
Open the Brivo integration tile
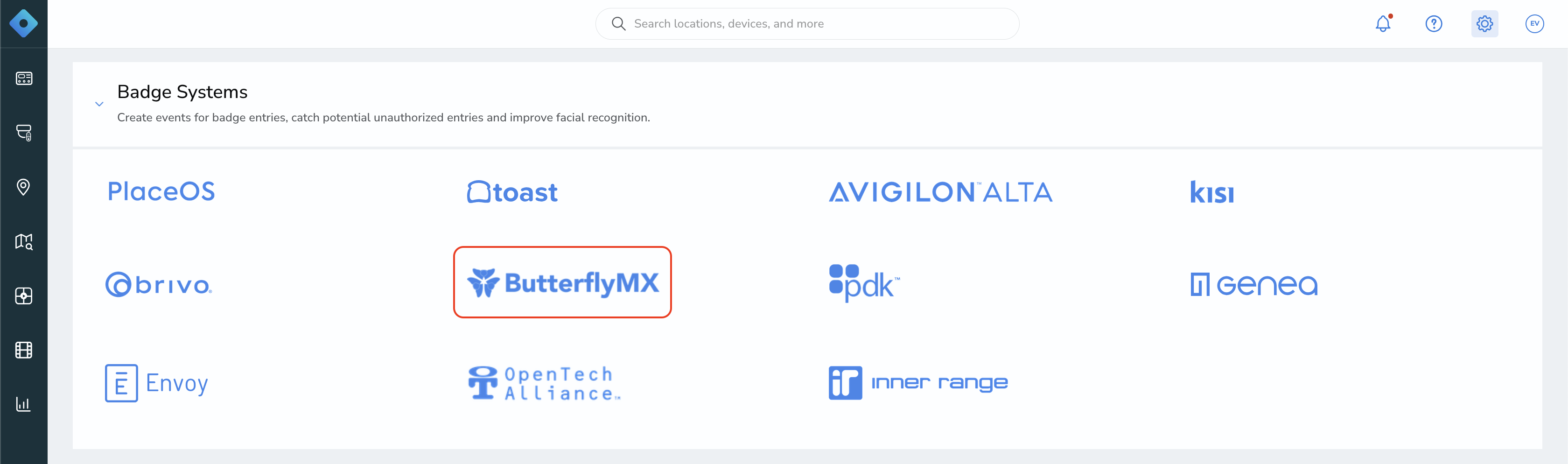pos(159,284)
